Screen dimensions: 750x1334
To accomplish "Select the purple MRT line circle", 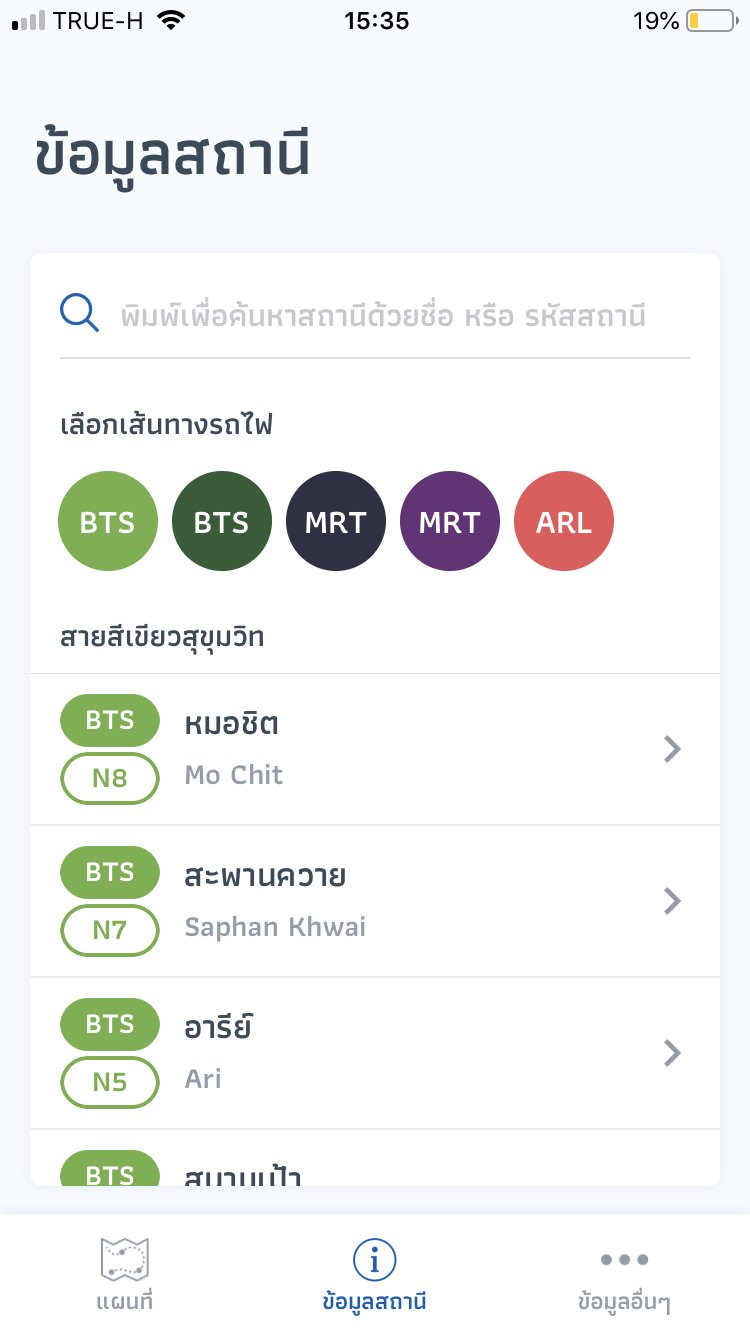I will [x=449, y=521].
